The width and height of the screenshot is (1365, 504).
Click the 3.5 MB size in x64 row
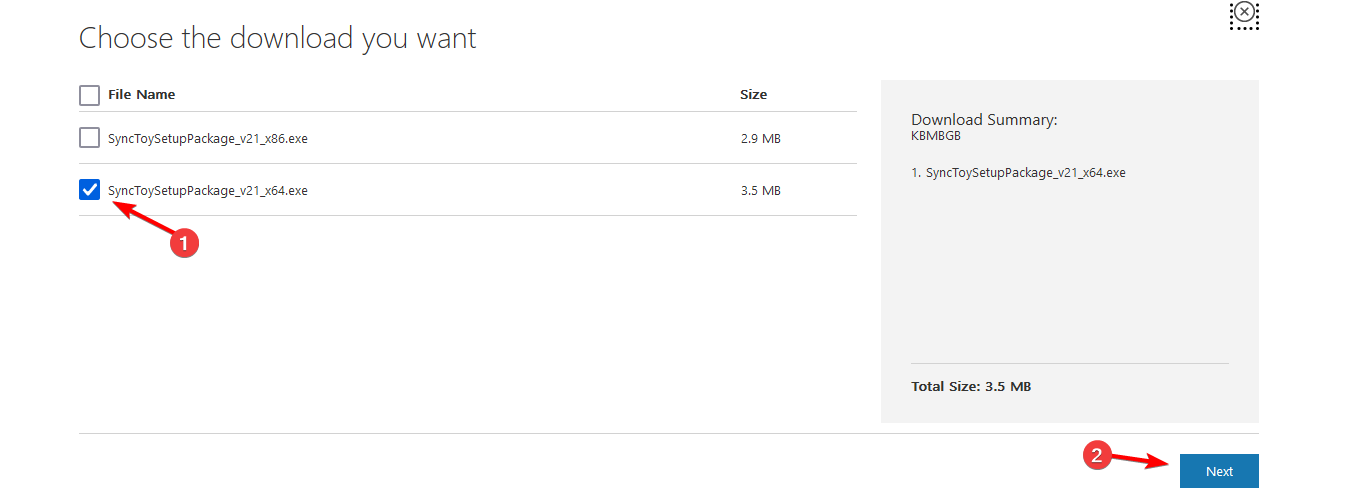760,191
